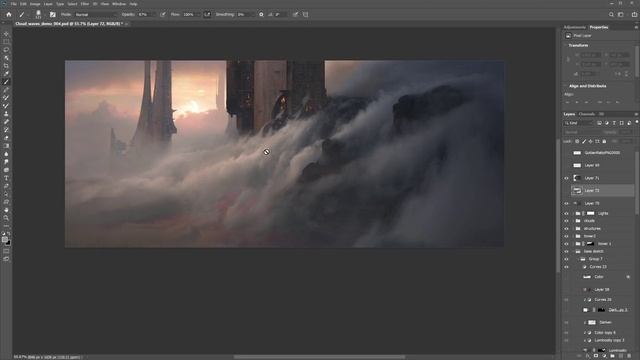Click the foreground color swatch

[x=5, y=240]
